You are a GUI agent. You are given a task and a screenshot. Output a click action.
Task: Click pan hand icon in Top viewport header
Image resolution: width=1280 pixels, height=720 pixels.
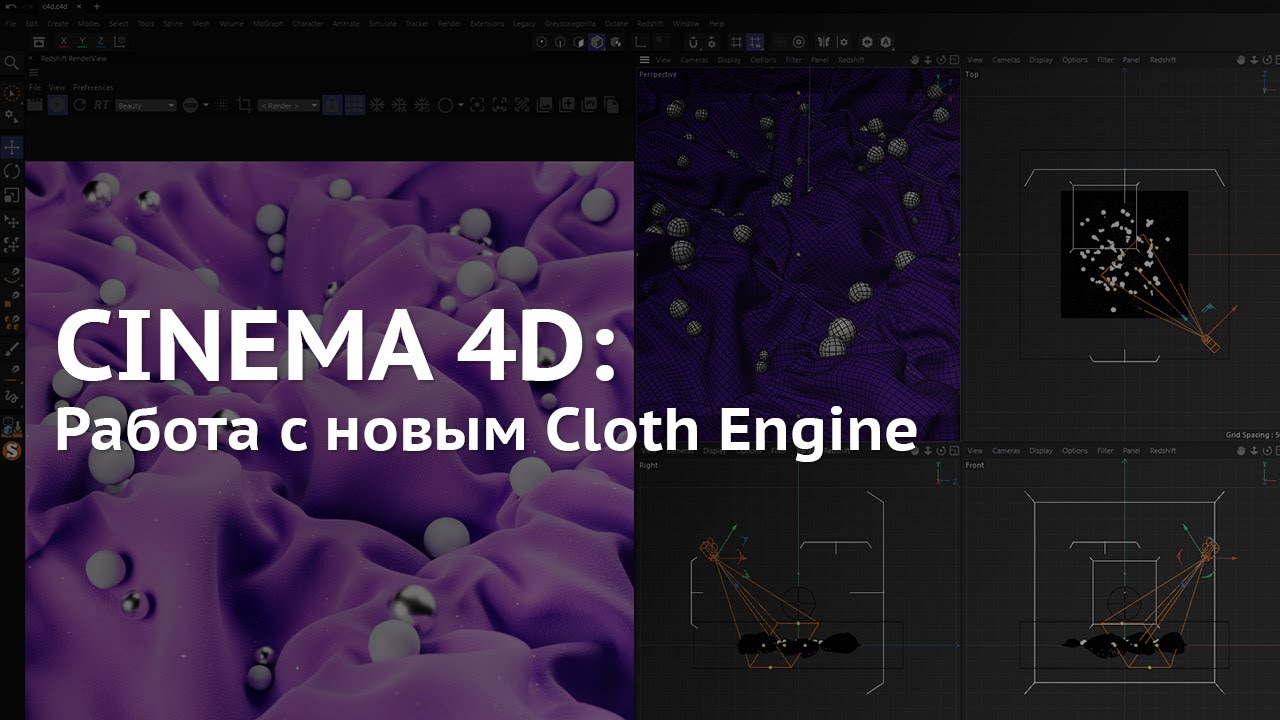1241,60
